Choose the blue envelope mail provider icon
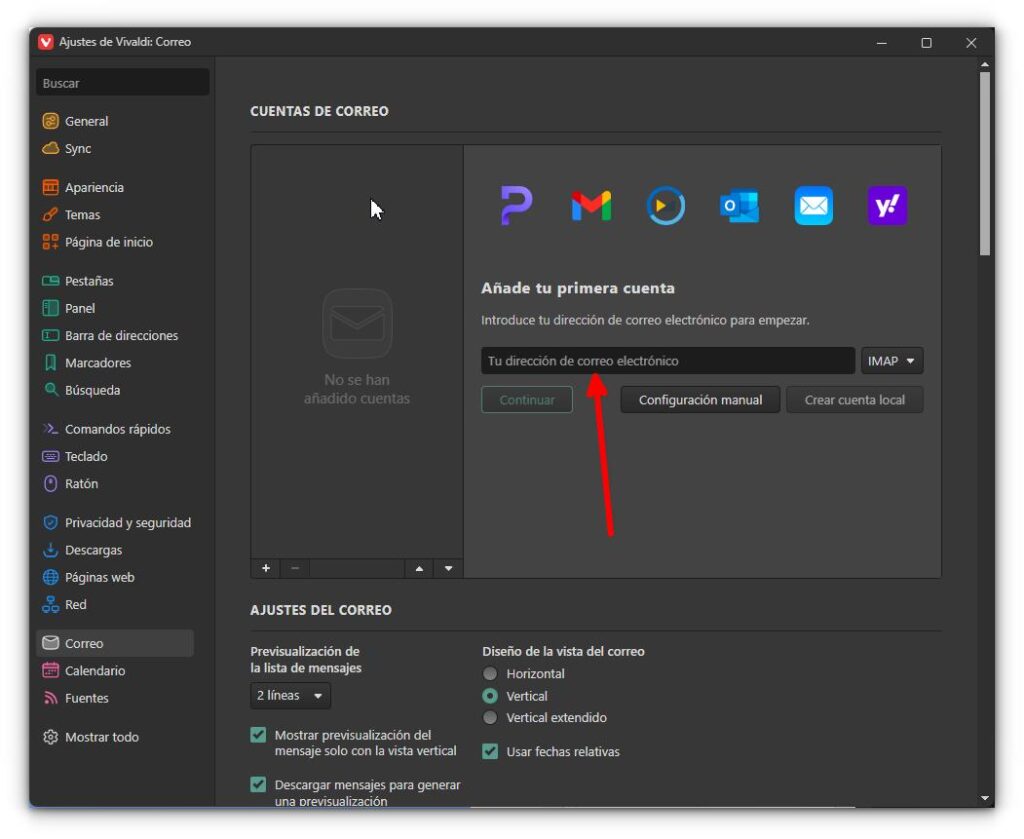Image resolution: width=1024 pixels, height=839 pixels. coord(813,206)
